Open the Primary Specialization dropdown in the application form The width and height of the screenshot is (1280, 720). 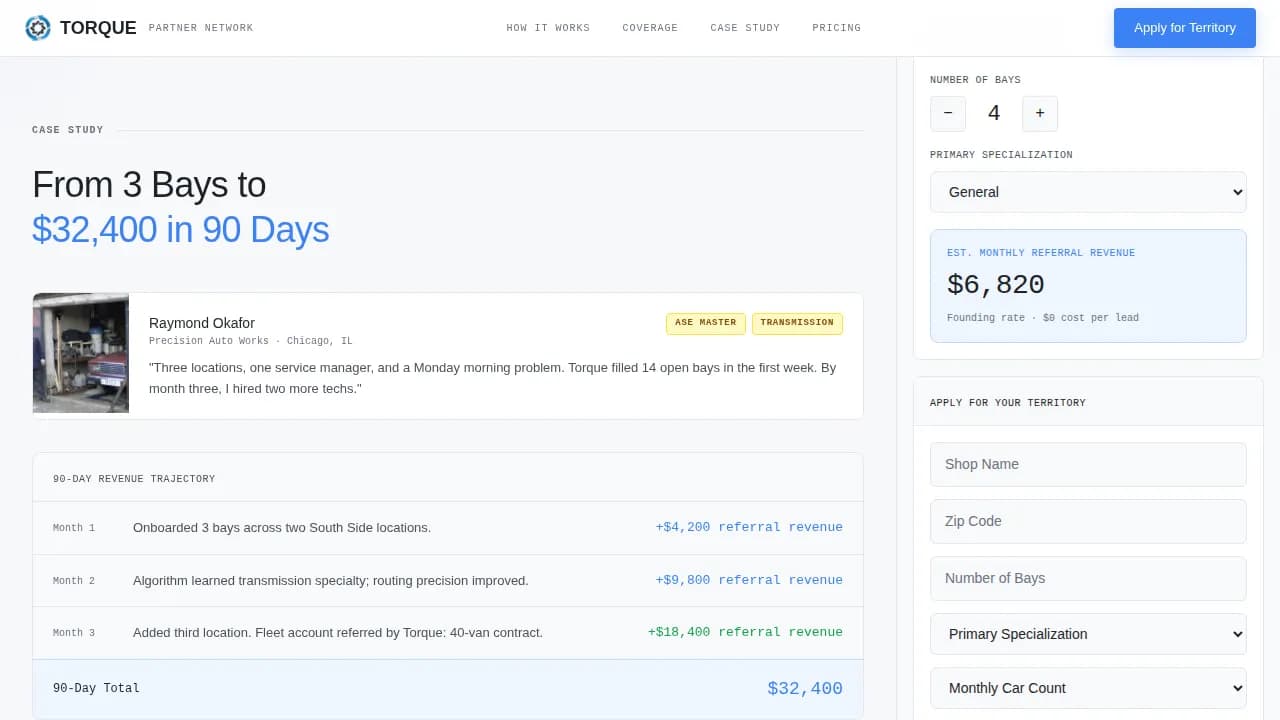(x=1088, y=633)
